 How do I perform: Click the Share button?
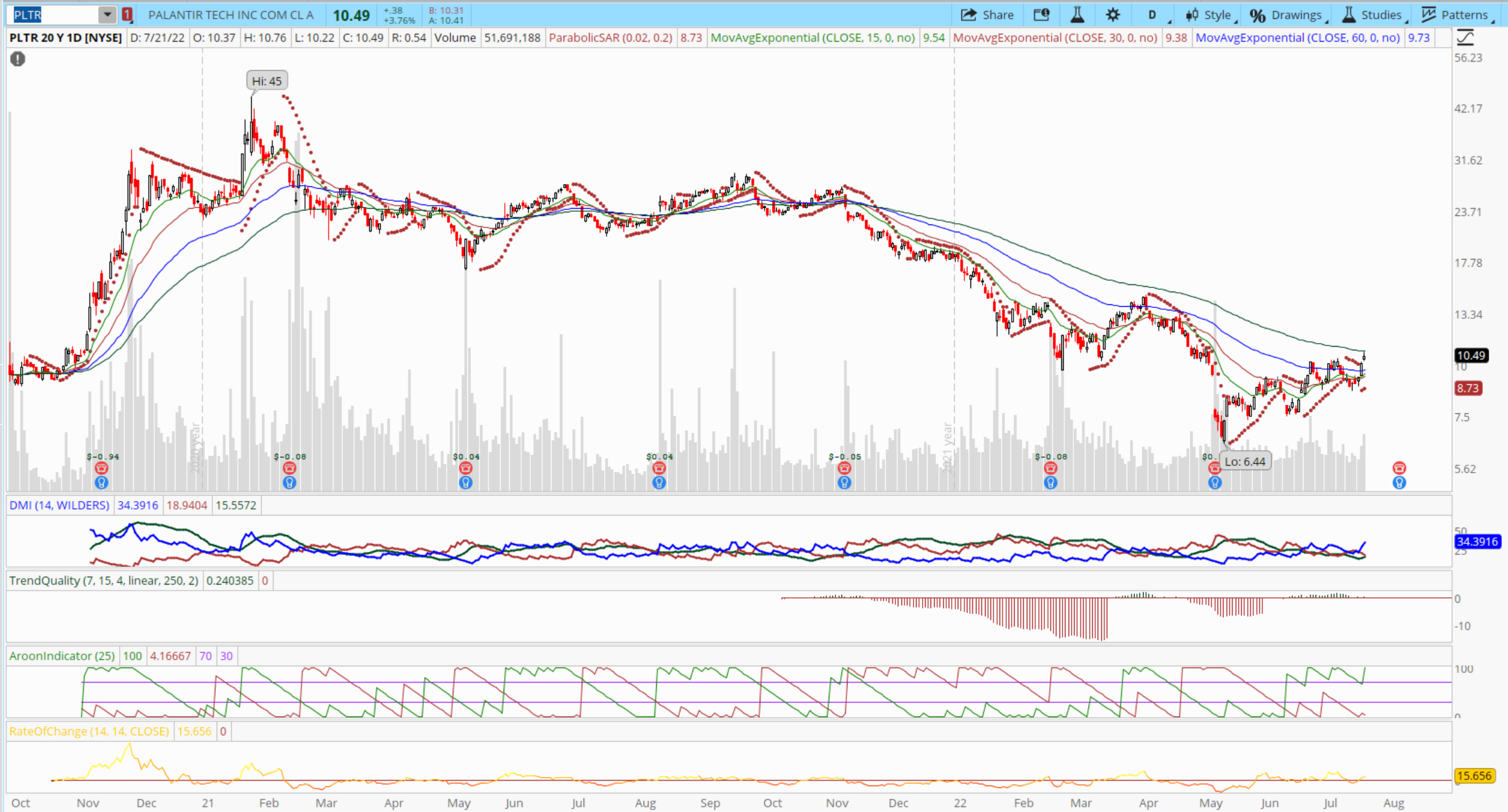click(987, 15)
